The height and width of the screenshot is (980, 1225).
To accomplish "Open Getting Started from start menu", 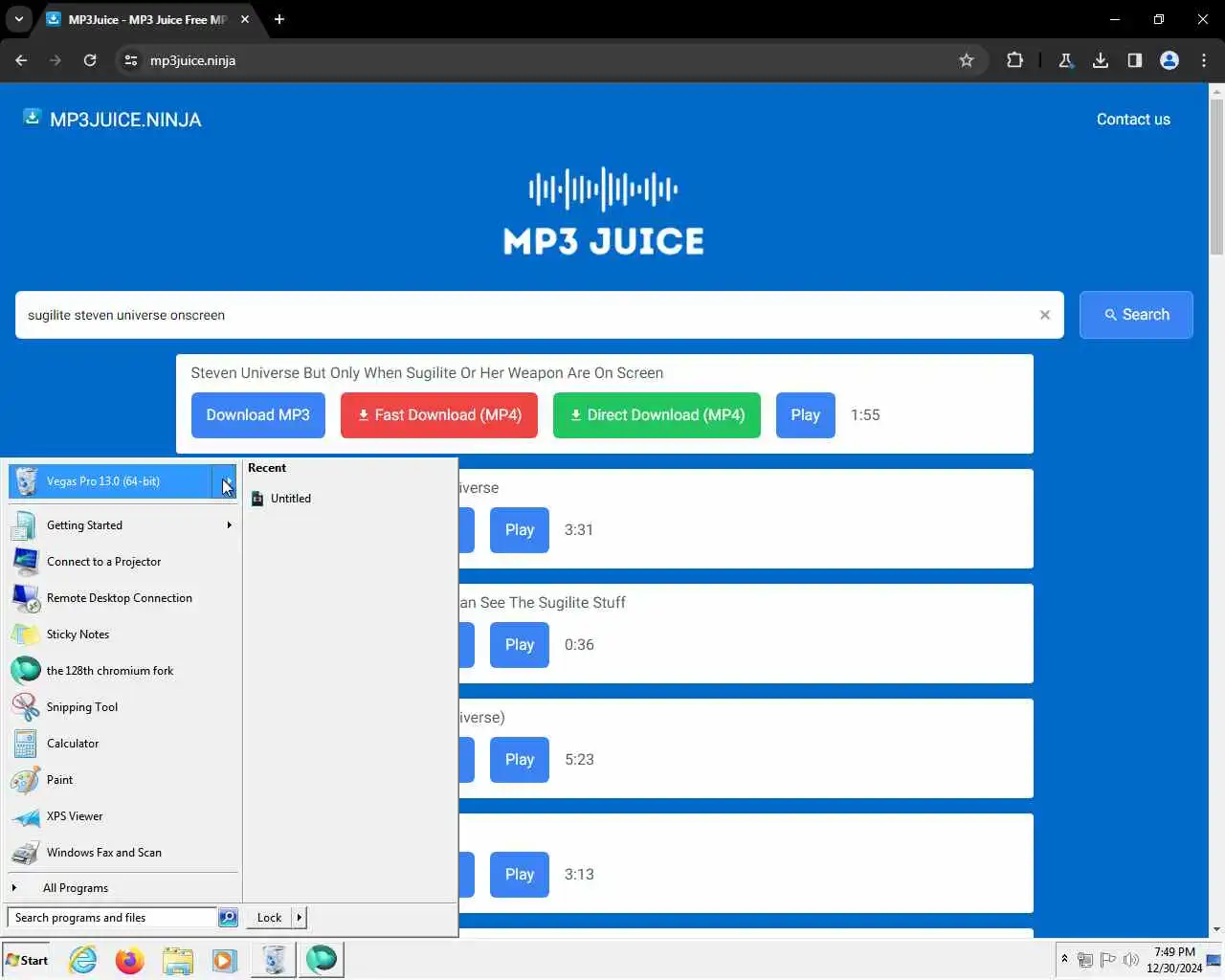I will point(122,525).
